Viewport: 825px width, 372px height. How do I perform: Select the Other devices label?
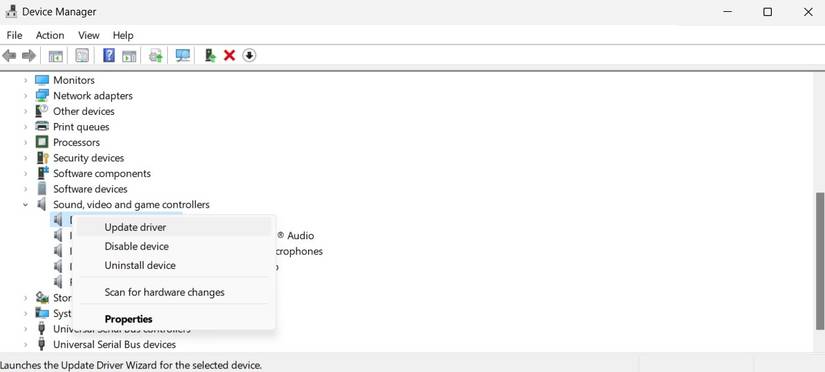84,111
